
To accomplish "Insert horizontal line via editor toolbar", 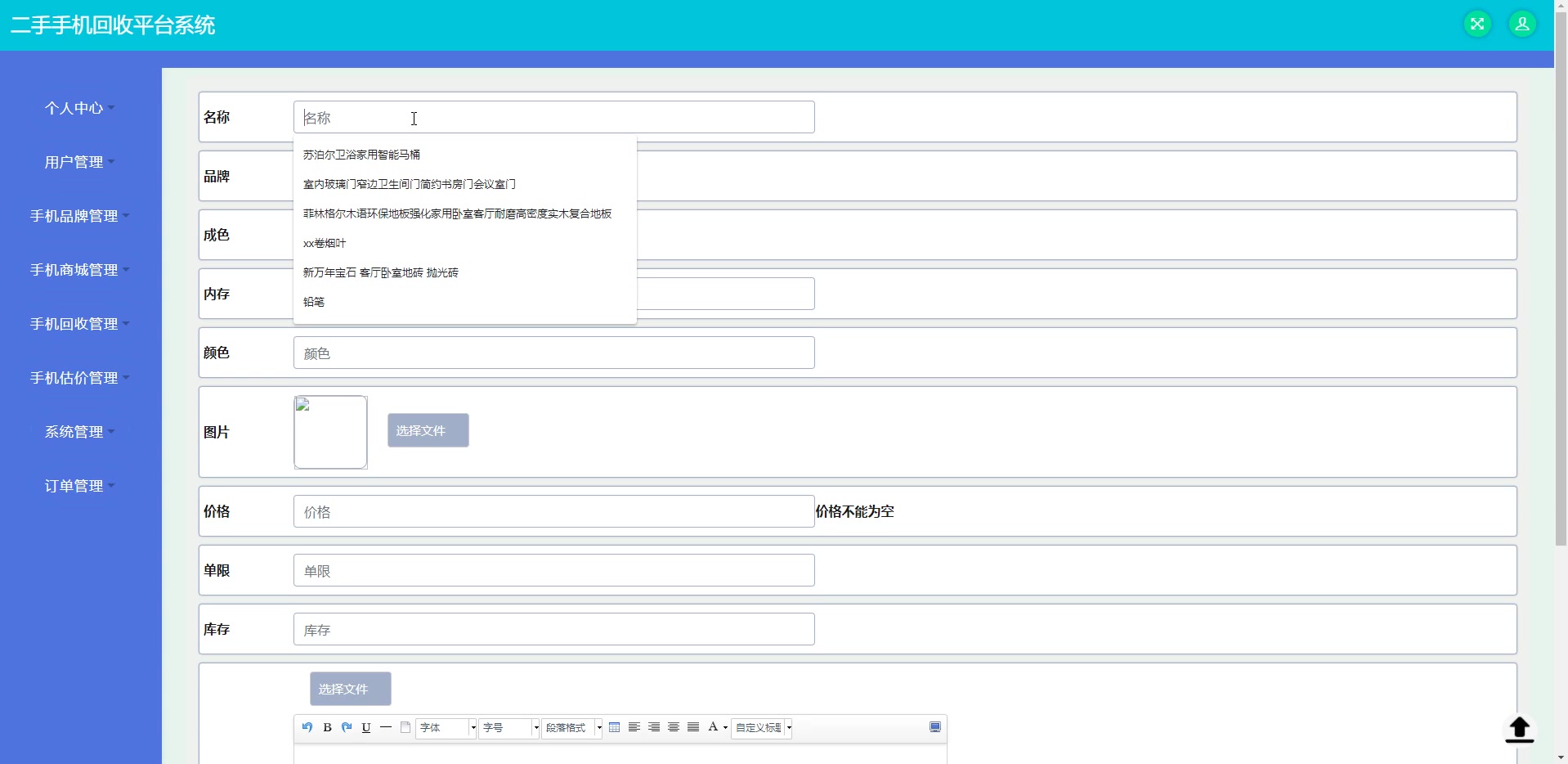I will coord(386,727).
